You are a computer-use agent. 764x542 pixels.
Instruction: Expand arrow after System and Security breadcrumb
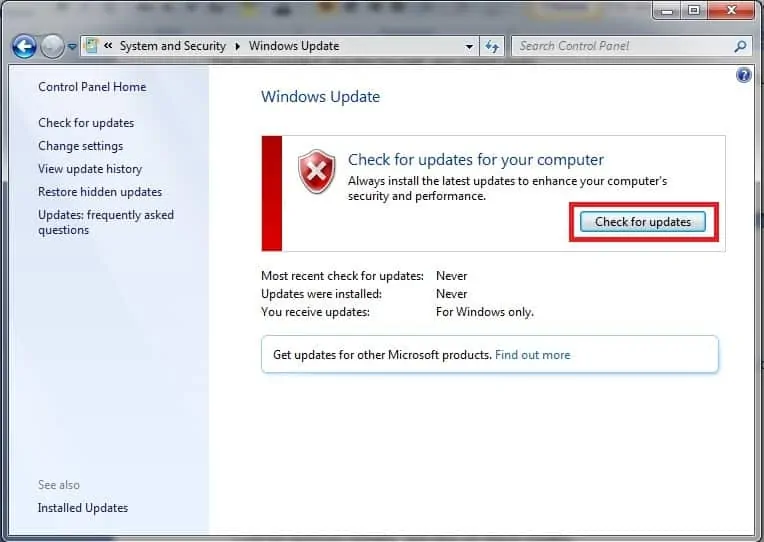pos(237,46)
